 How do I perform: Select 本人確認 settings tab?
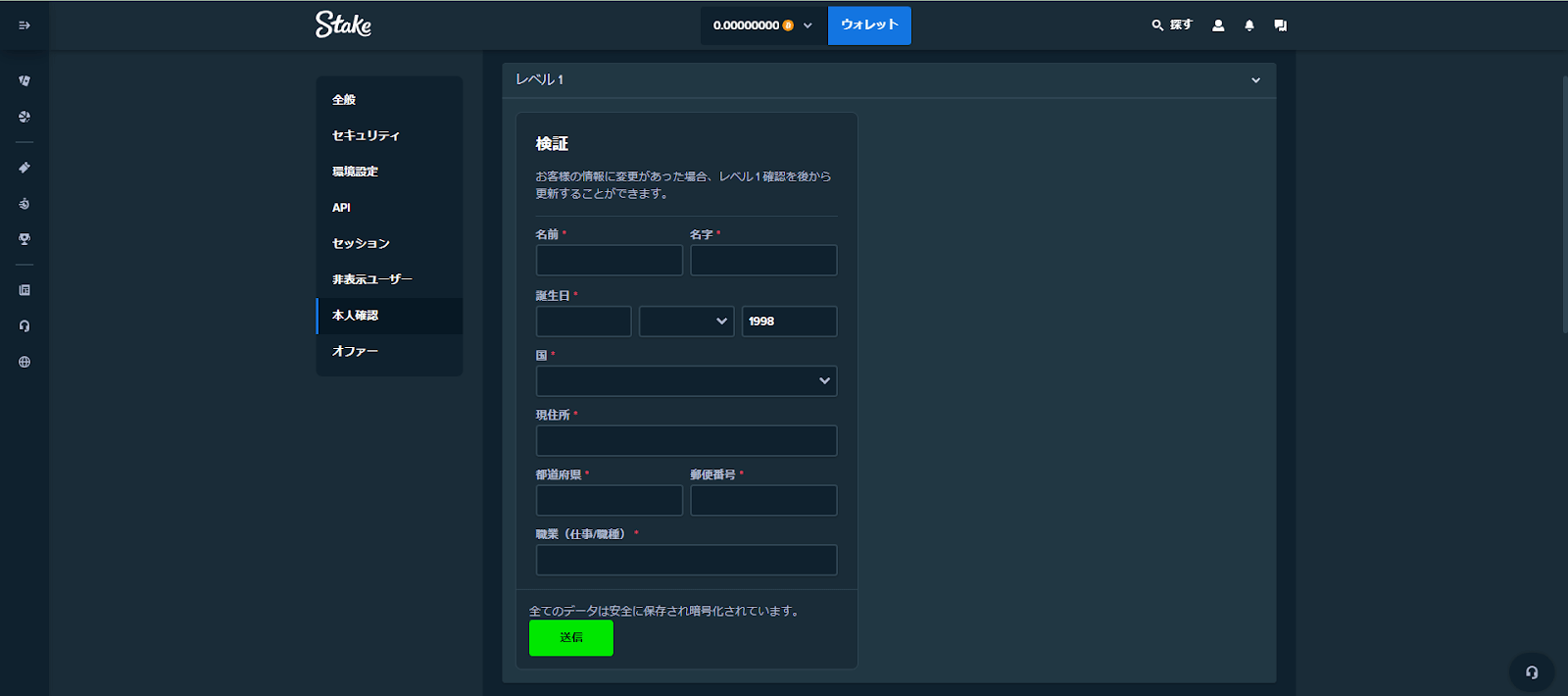click(389, 316)
